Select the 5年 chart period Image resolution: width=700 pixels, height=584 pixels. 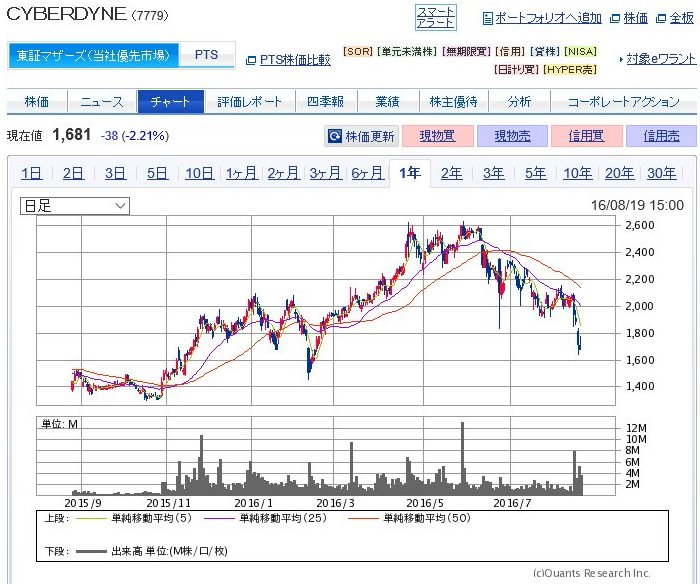click(x=536, y=173)
